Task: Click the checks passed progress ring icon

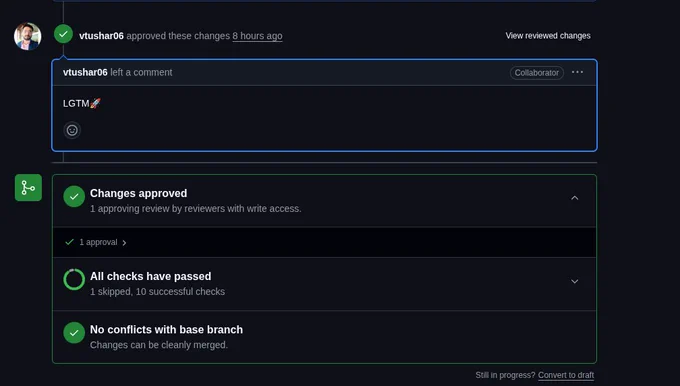Action: tap(74, 279)
